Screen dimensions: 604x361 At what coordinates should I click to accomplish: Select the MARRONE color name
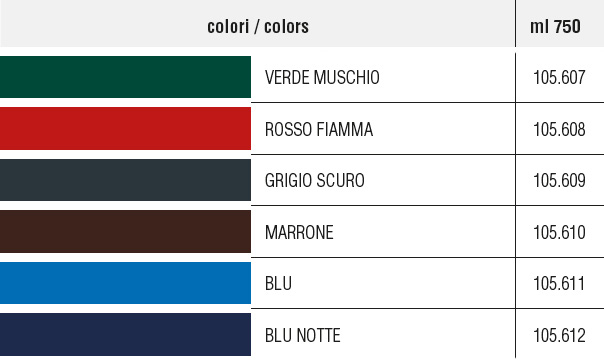[299, 232]
